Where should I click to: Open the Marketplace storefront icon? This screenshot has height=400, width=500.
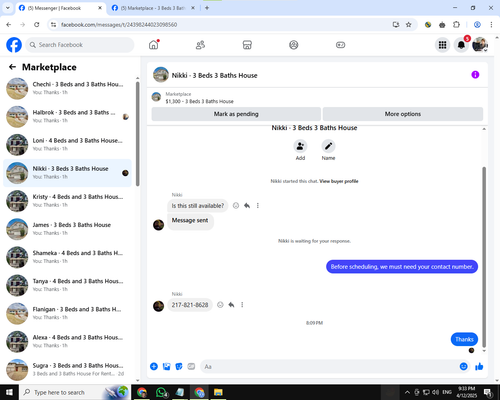[x=247, y=45]
